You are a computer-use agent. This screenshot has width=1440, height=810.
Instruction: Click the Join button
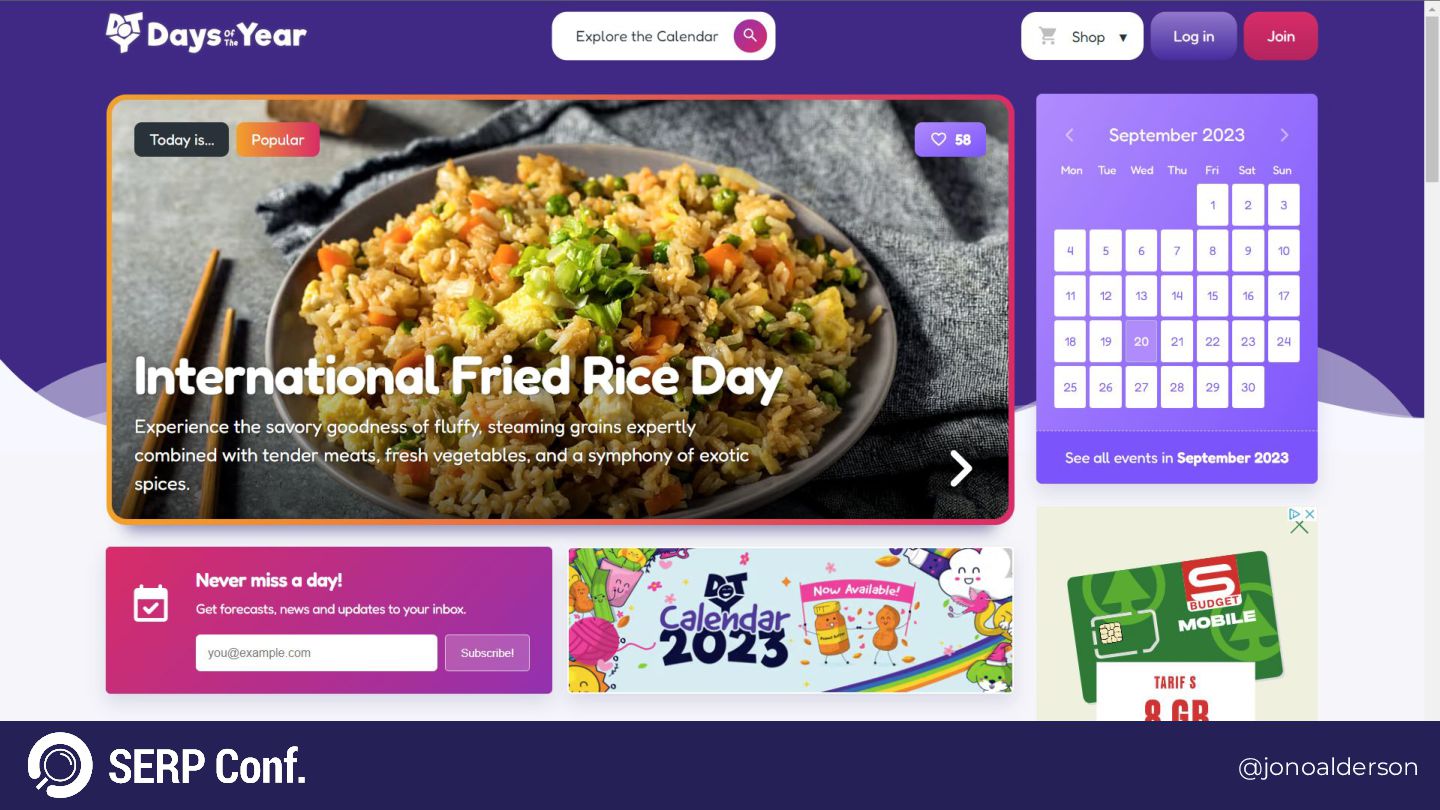point(1281,36)
